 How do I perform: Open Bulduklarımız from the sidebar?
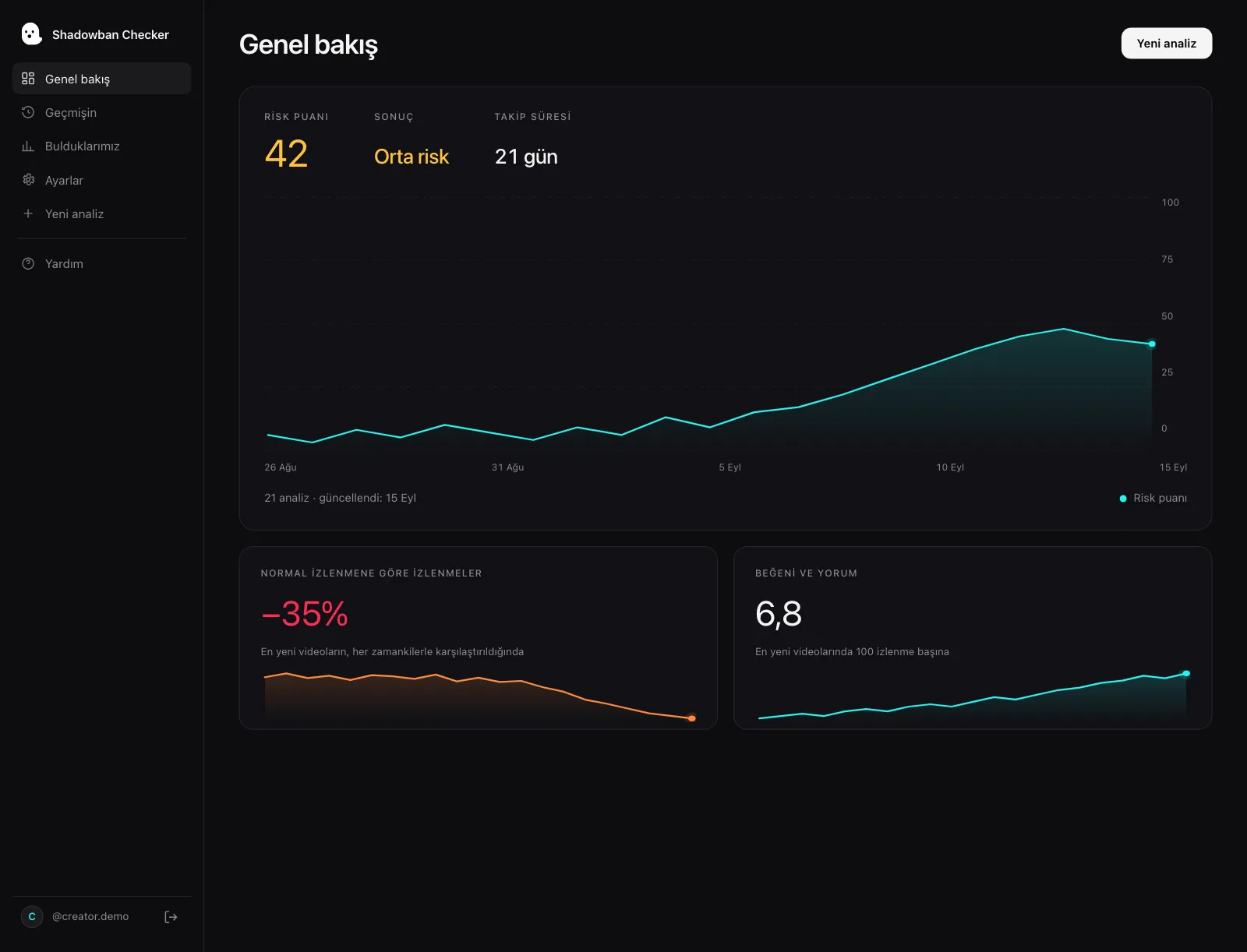(x=101, y=146)
